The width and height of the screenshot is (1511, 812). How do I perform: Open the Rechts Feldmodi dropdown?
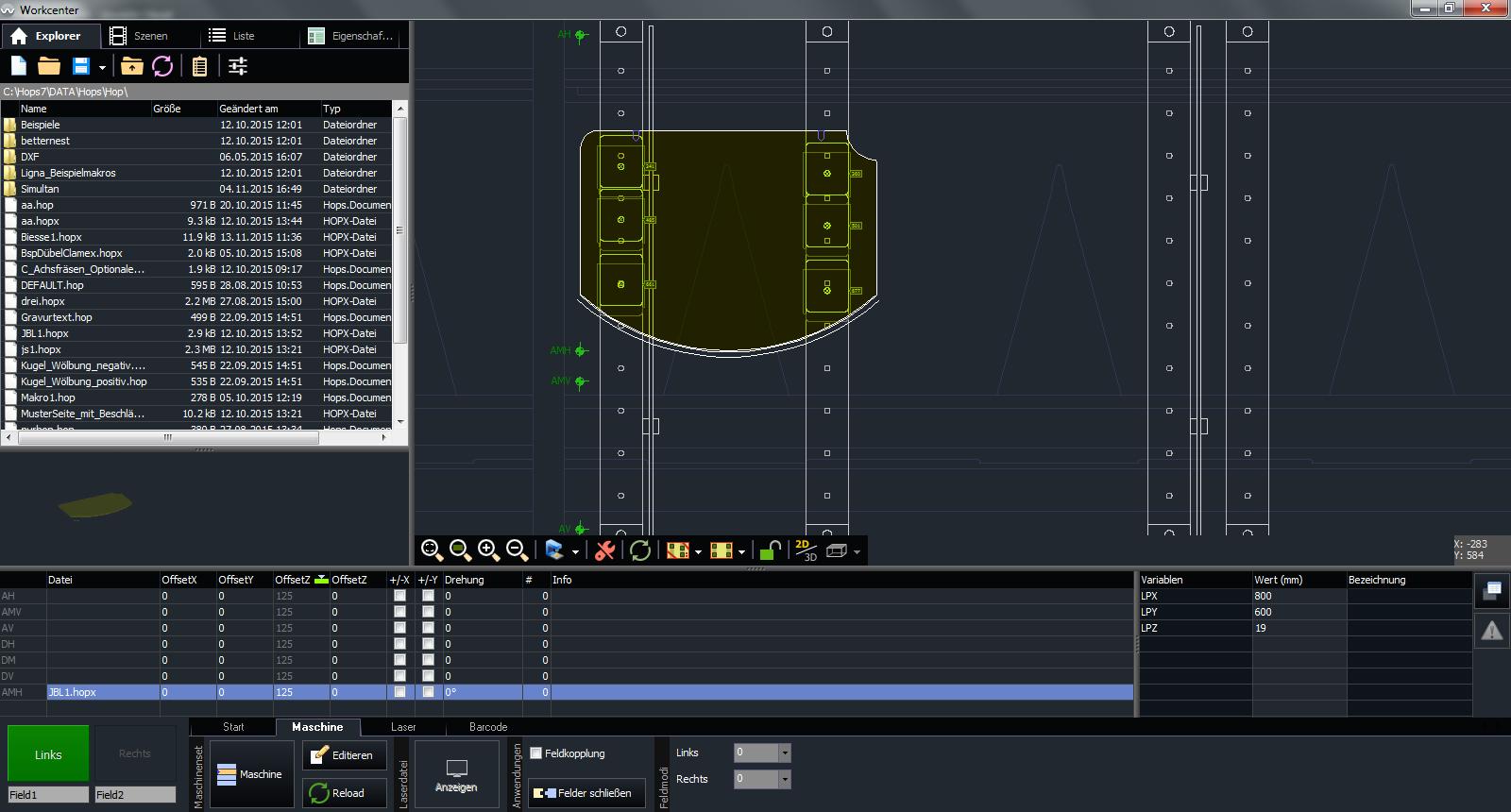click(784, 779)
